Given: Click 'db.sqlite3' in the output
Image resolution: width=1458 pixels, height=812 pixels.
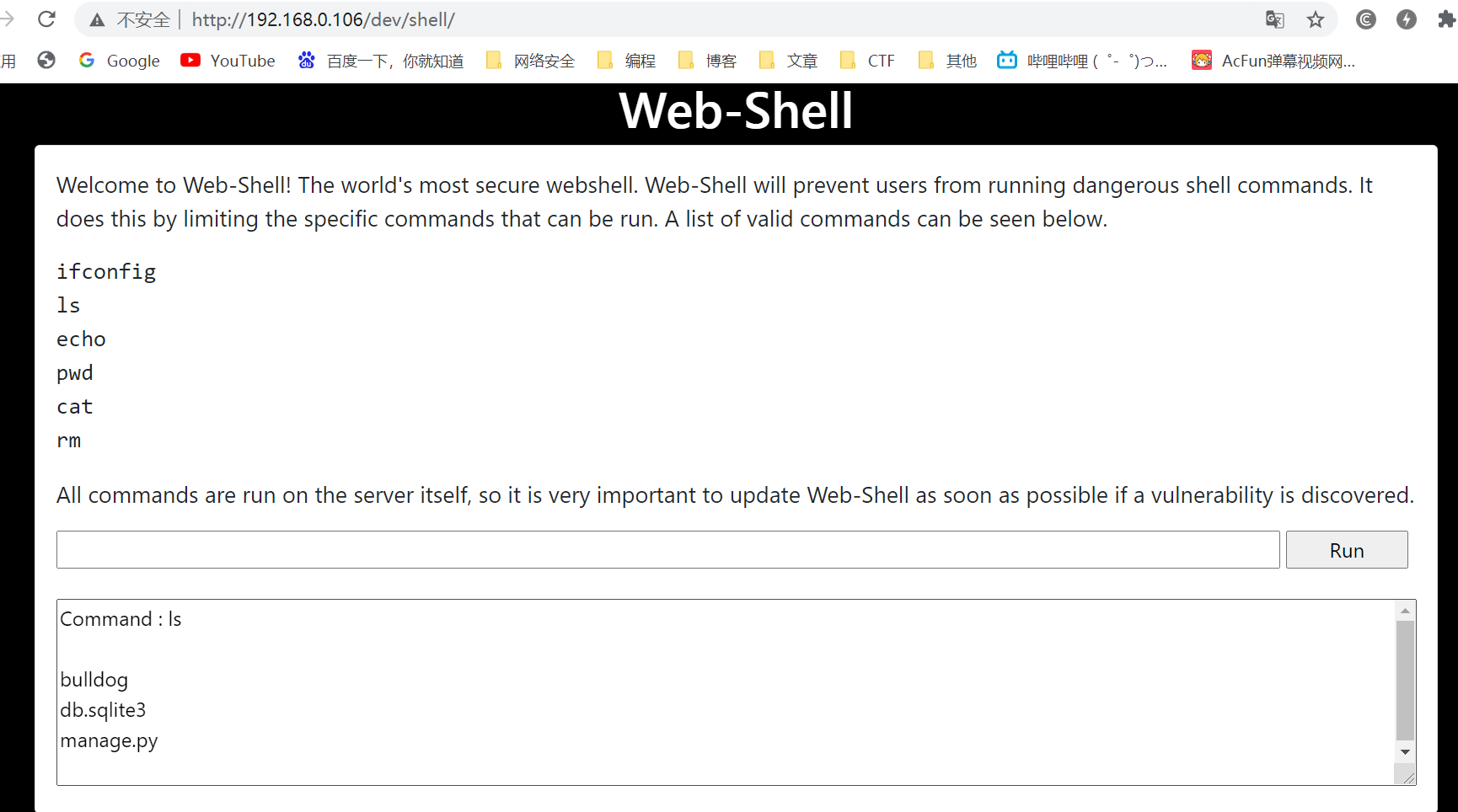Looking at the screenshot, I should [103, 711].
